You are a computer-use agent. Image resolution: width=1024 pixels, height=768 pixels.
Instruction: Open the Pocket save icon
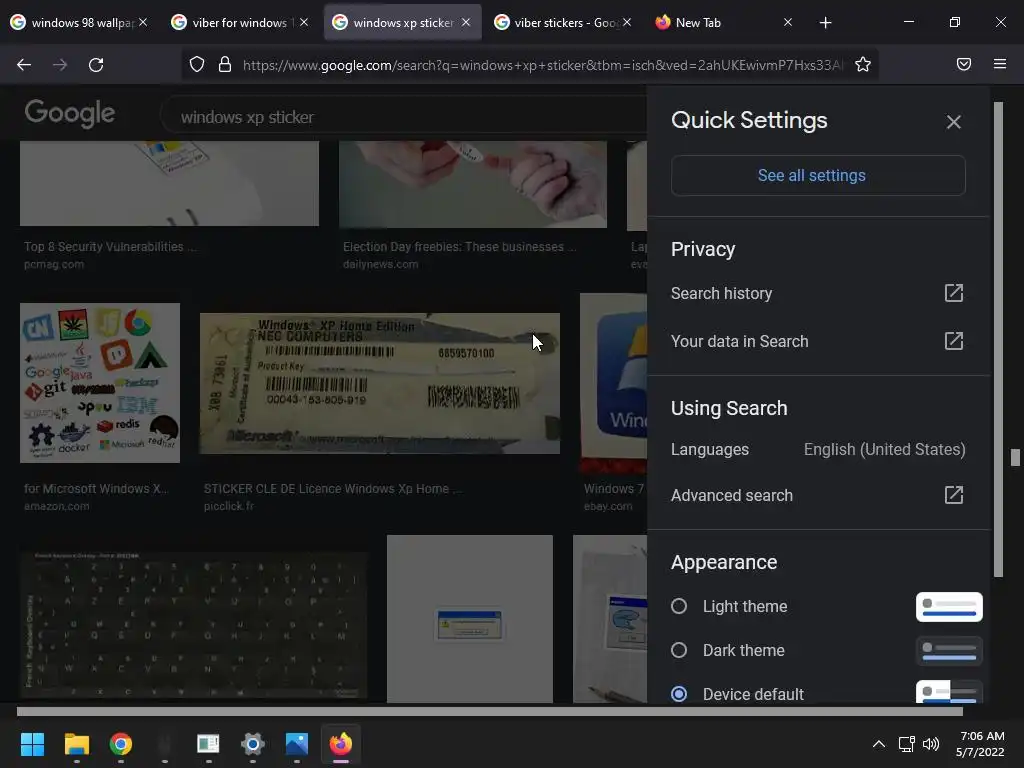tap(963, 64)
